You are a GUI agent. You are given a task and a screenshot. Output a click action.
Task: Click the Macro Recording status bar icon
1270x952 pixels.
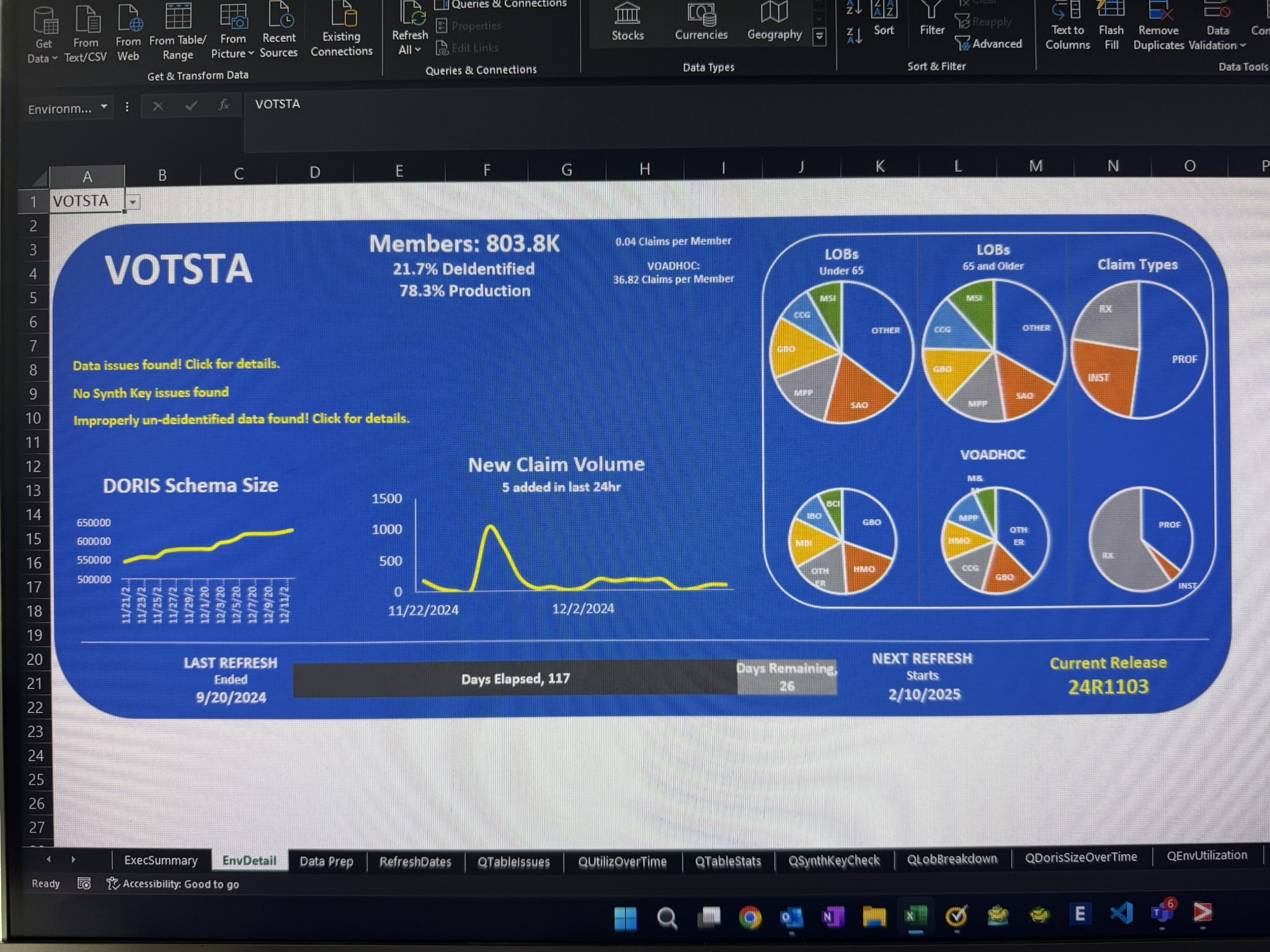click(x=84, y=883)
